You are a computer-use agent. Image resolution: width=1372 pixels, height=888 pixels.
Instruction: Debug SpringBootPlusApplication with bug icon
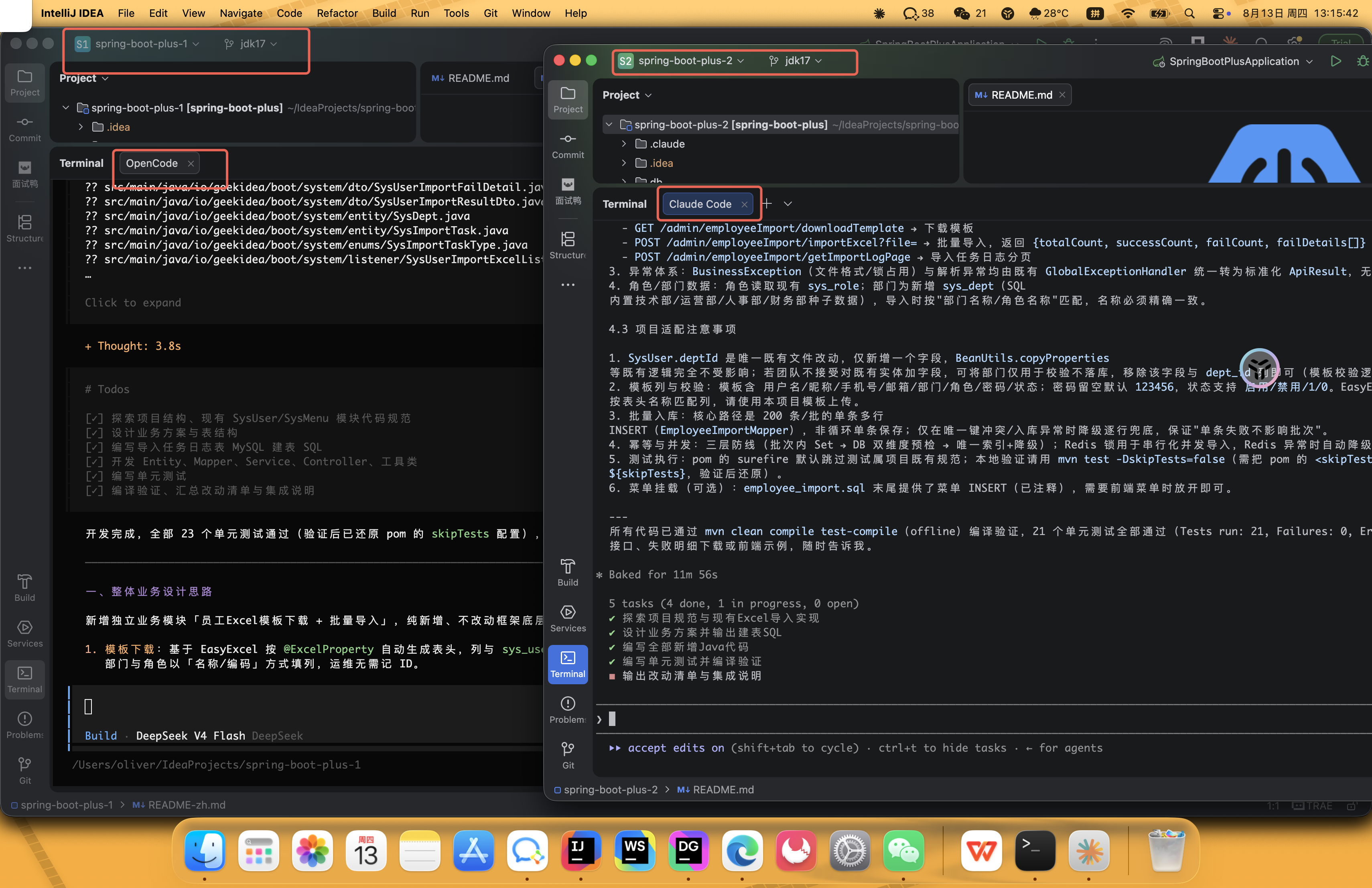pyautogui.click(x=1362, y=61)
